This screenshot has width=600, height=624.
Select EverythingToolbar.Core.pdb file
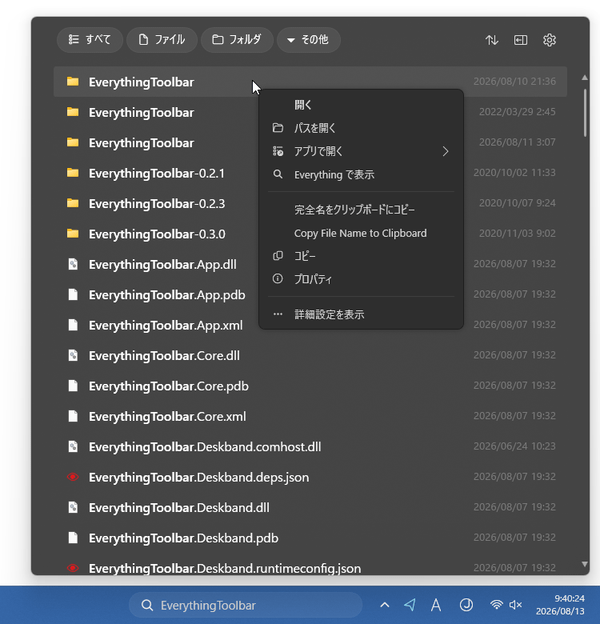[310, 386]
